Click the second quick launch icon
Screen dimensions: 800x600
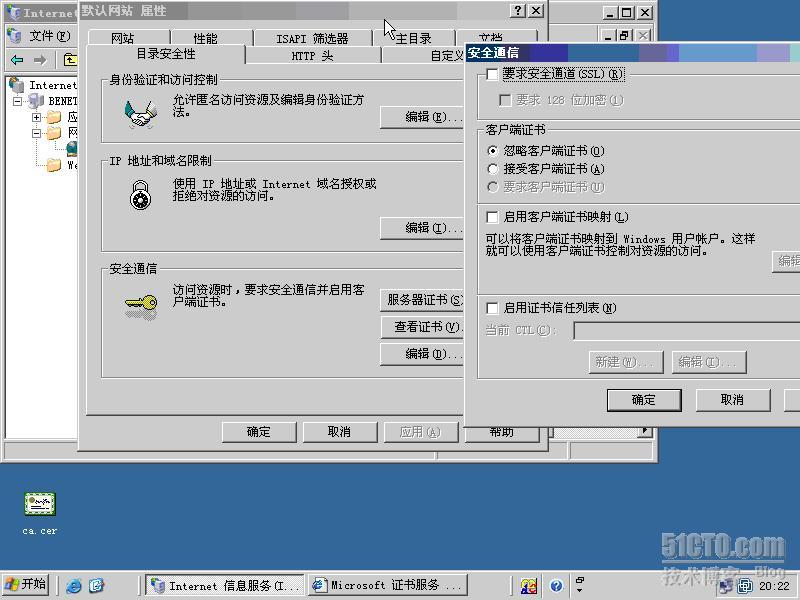pos(97,585)
